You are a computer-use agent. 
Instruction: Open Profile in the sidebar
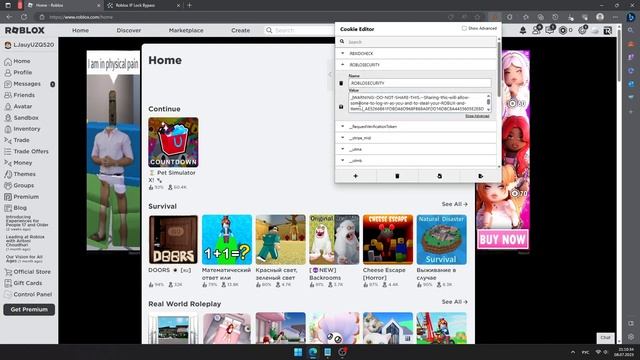point(22,72)
